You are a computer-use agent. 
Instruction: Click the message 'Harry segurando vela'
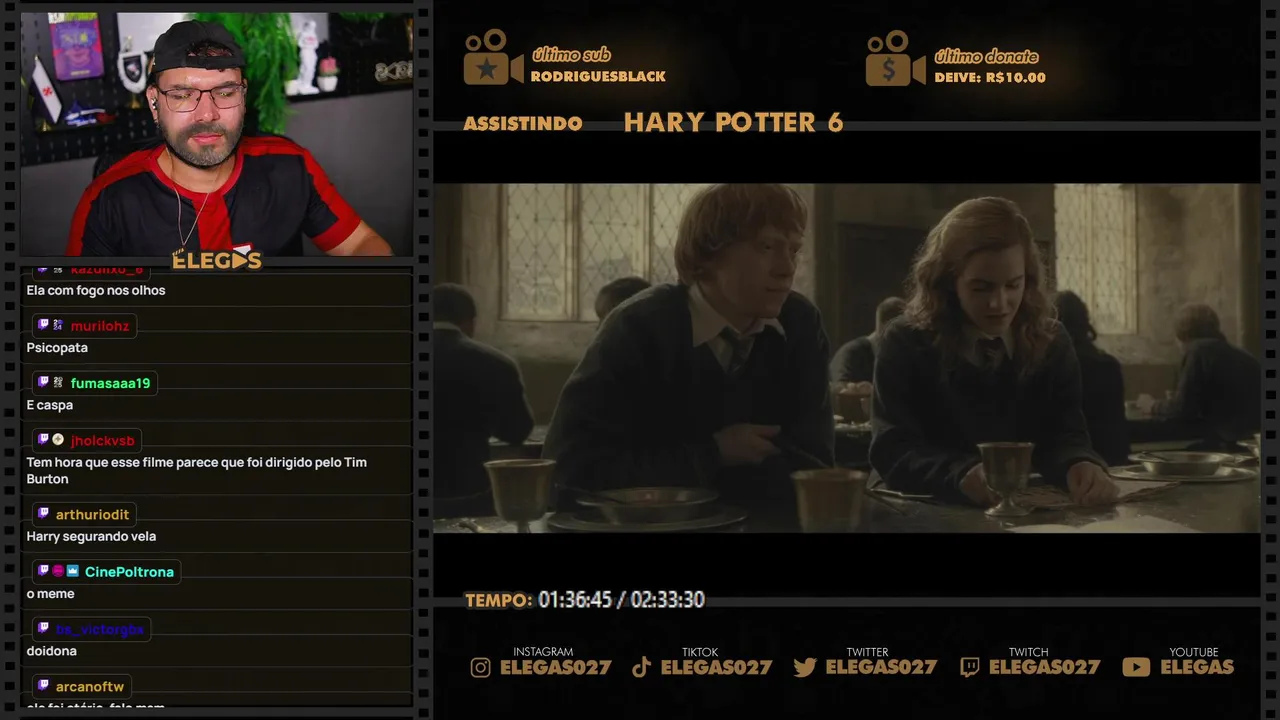tap(91, 536)
